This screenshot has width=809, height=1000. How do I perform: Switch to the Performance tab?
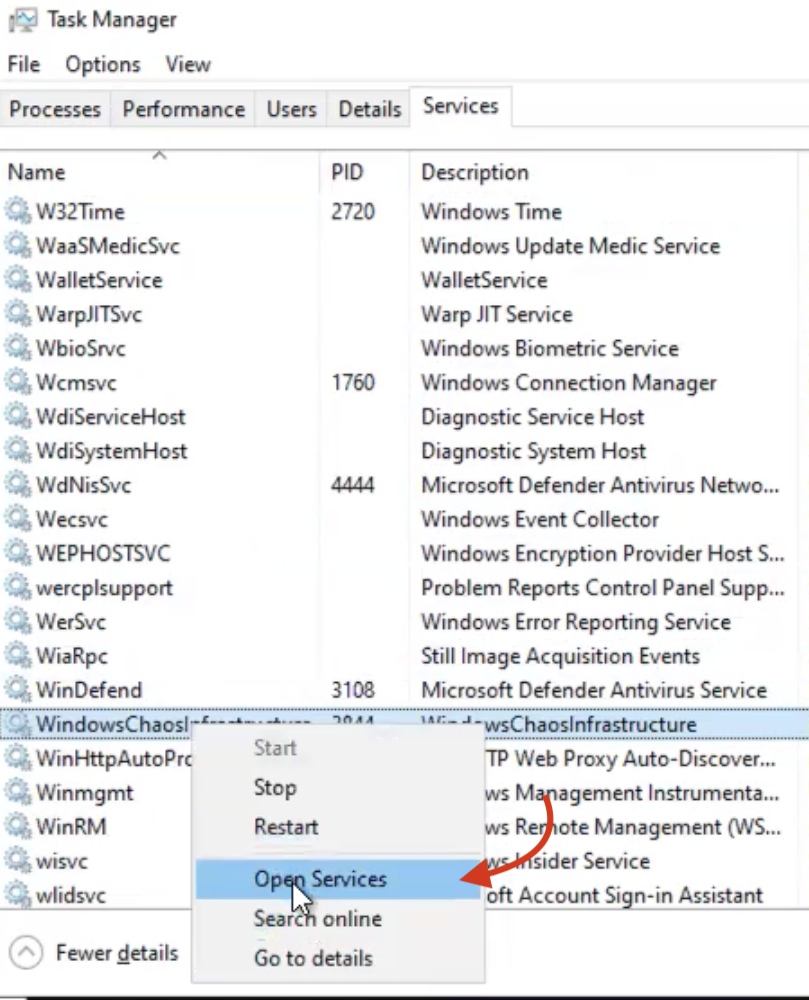pyautogui.click(x=183, y=109)
